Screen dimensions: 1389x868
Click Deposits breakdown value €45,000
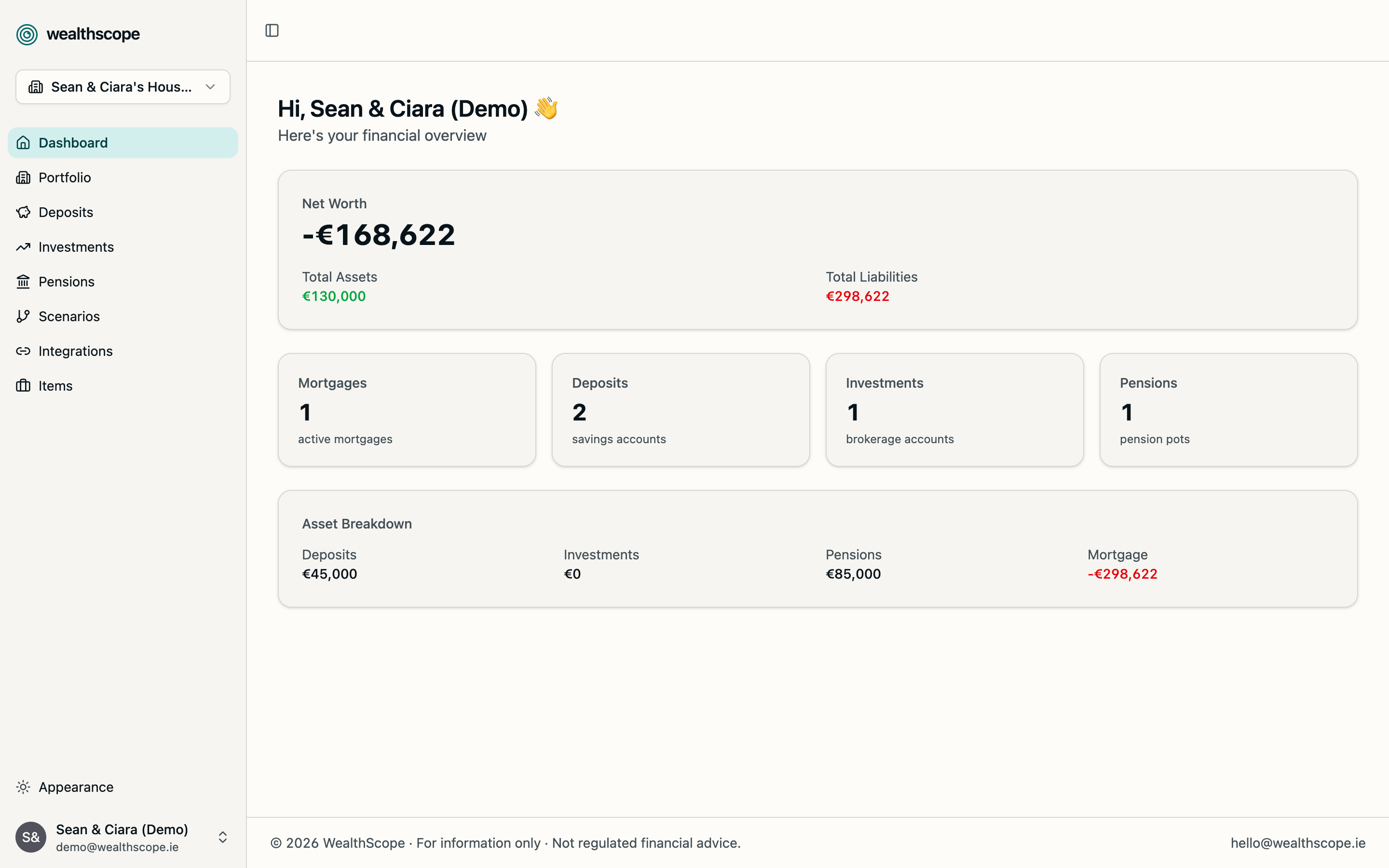329,574
